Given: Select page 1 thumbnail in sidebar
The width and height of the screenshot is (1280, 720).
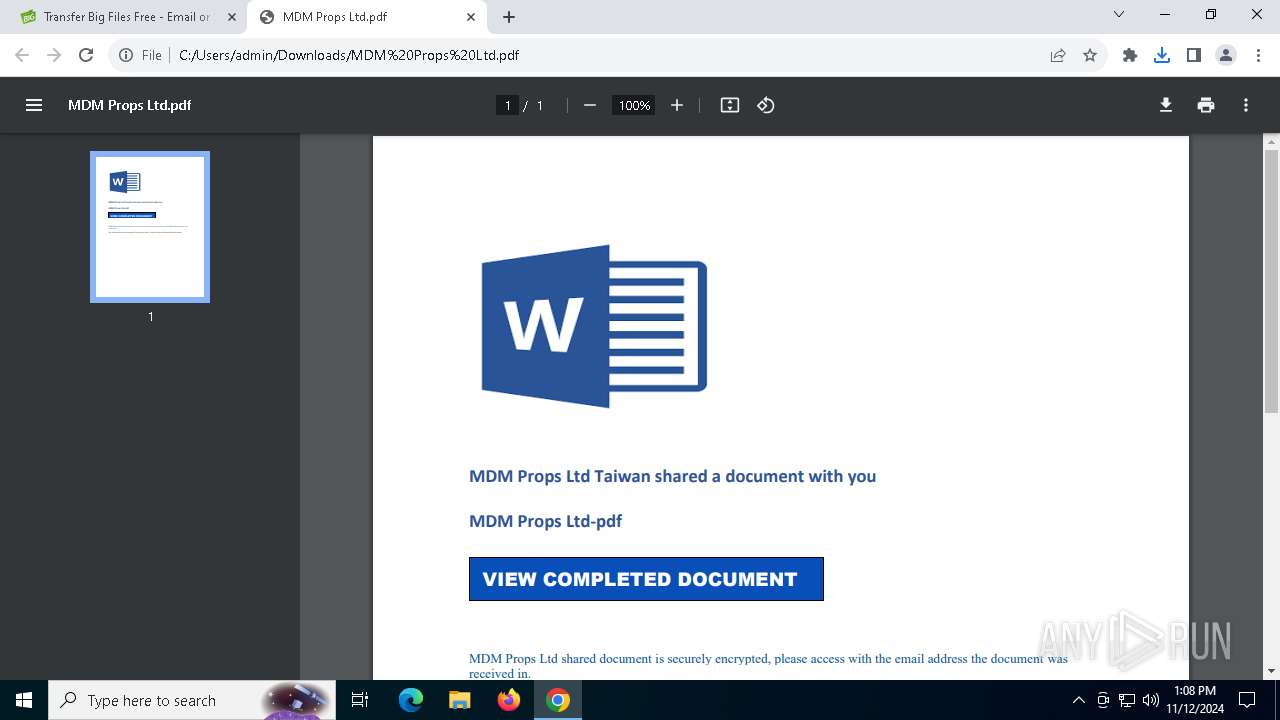Looking at the screenshot, I should (150, 227).
